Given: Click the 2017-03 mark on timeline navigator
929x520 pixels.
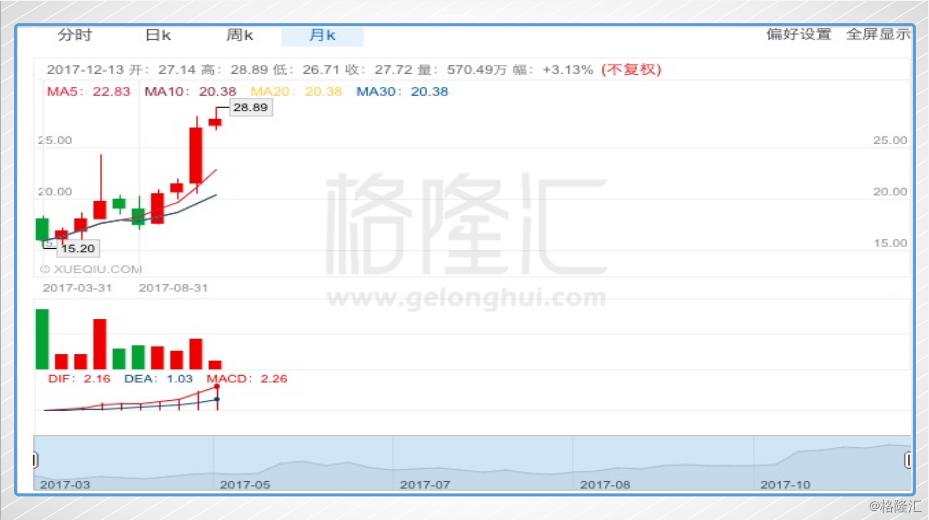Looking at the screenshot, I should click(65, 484).
